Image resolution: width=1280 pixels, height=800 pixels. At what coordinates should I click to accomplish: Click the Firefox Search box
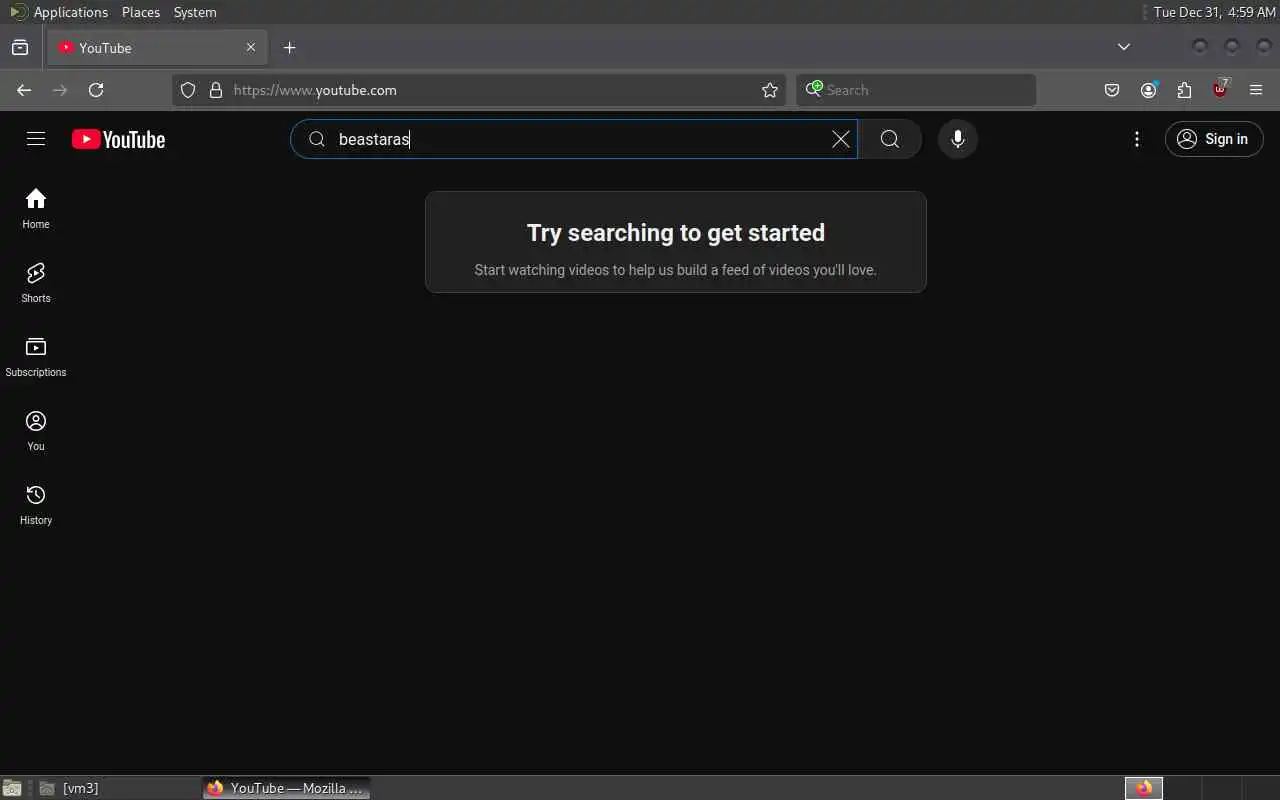(916, 90)
